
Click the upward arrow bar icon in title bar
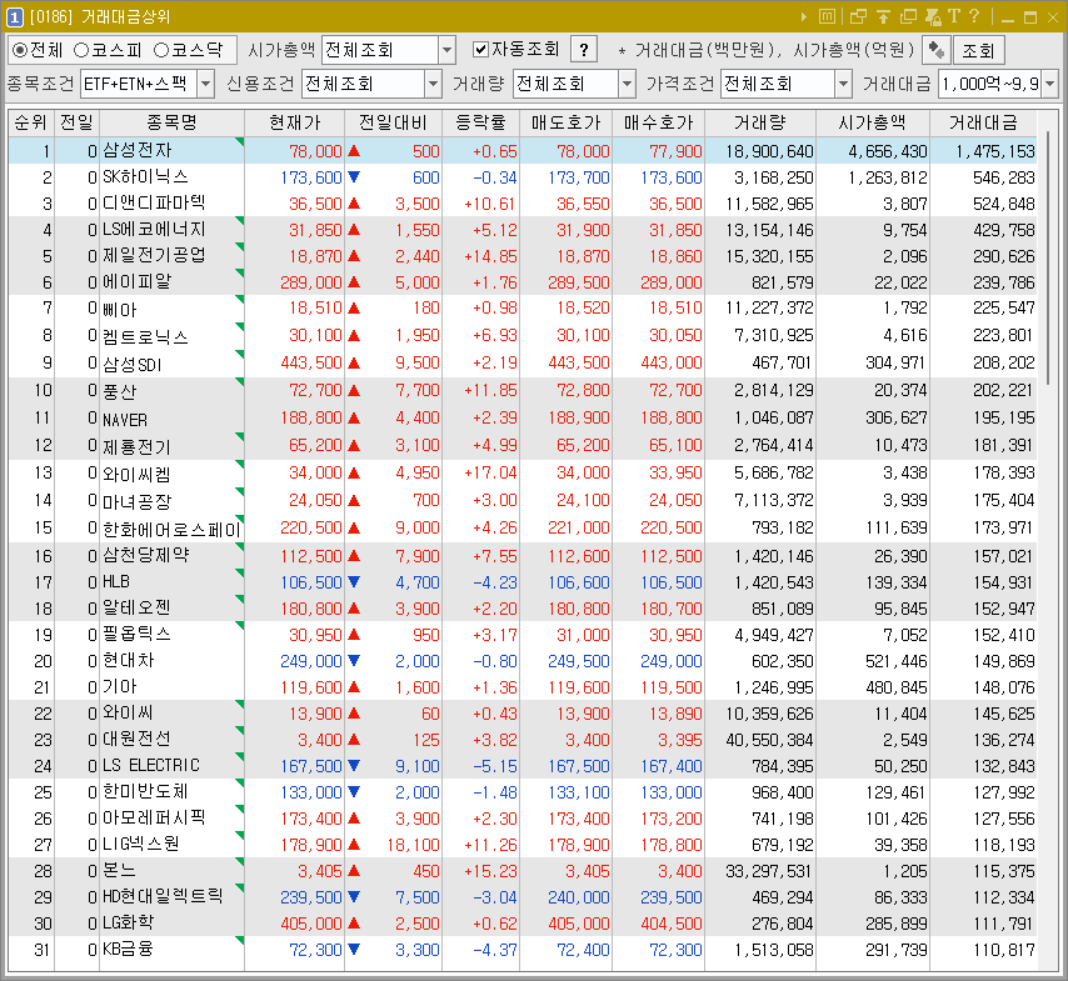883,17
